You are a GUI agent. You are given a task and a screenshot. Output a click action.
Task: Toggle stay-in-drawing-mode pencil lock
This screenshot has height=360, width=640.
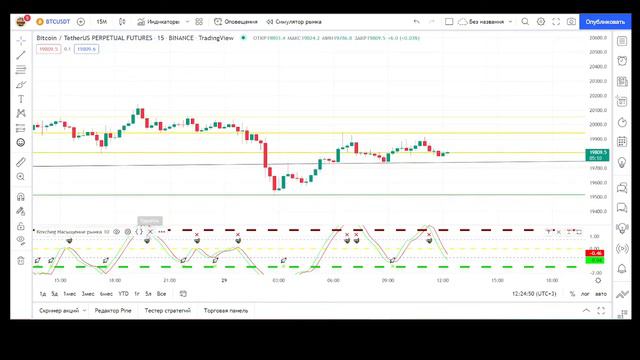(21, 211)
